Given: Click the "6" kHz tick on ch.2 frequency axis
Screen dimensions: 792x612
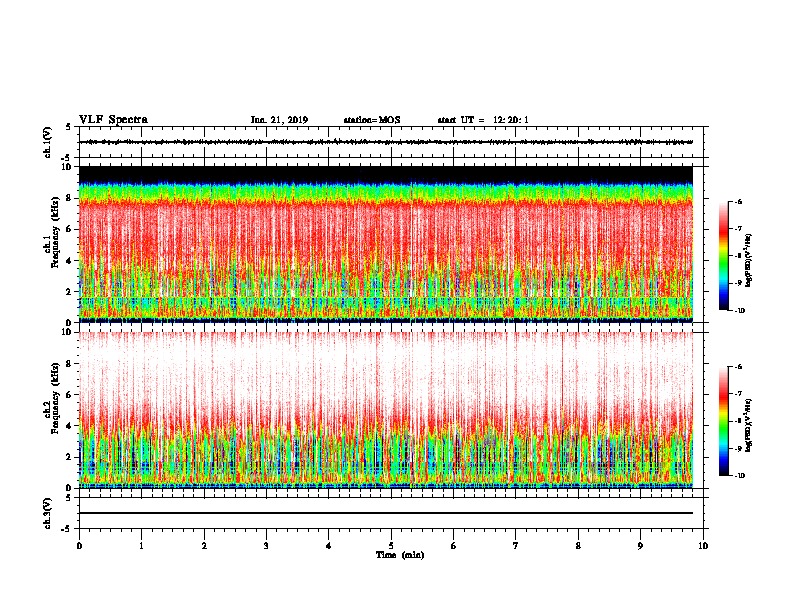Looking at the screenshot, I should 69,395.
